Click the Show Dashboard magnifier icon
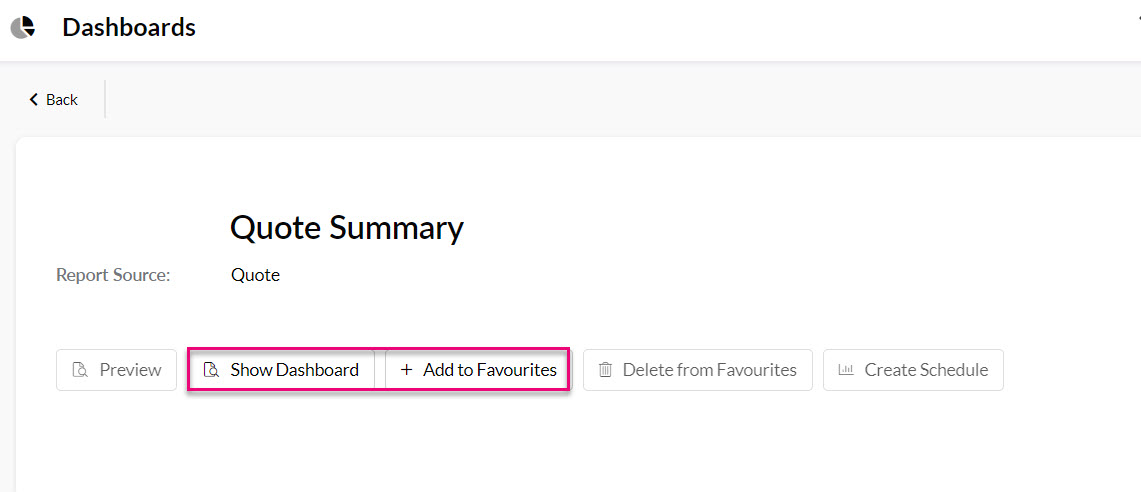 [x=211, y=370]
